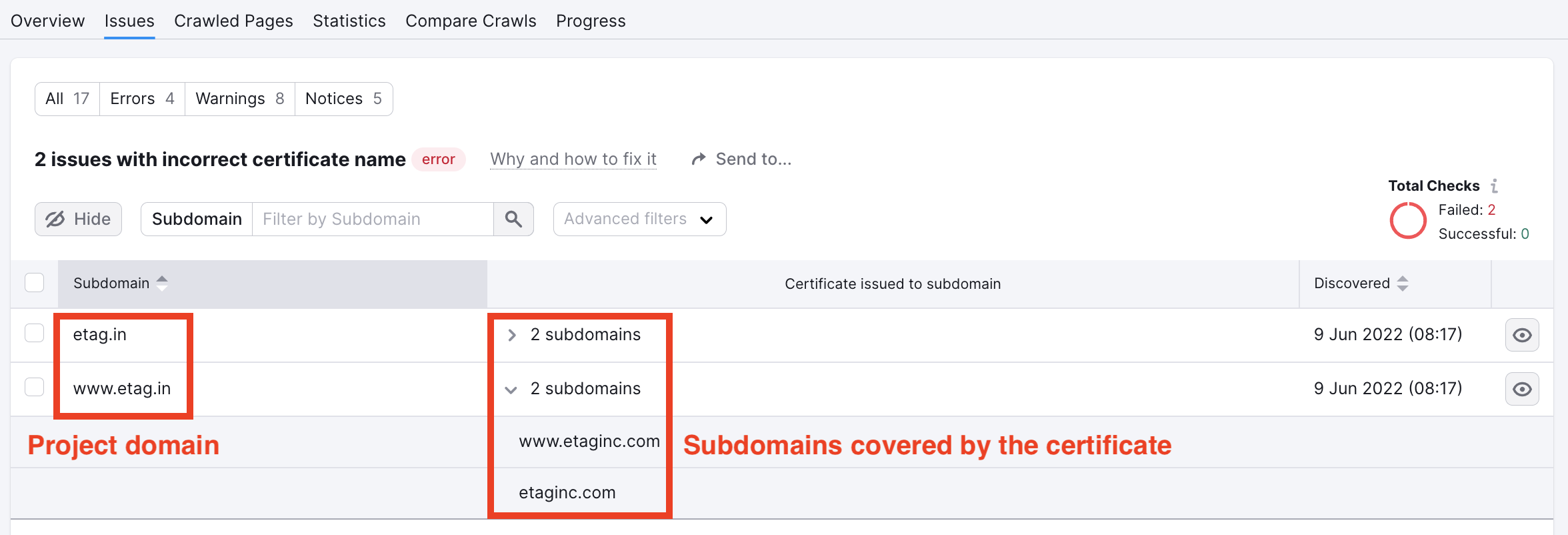Click the red Total Checks progress ring
Viewport: 1568px width, 535px height.
1408,221
